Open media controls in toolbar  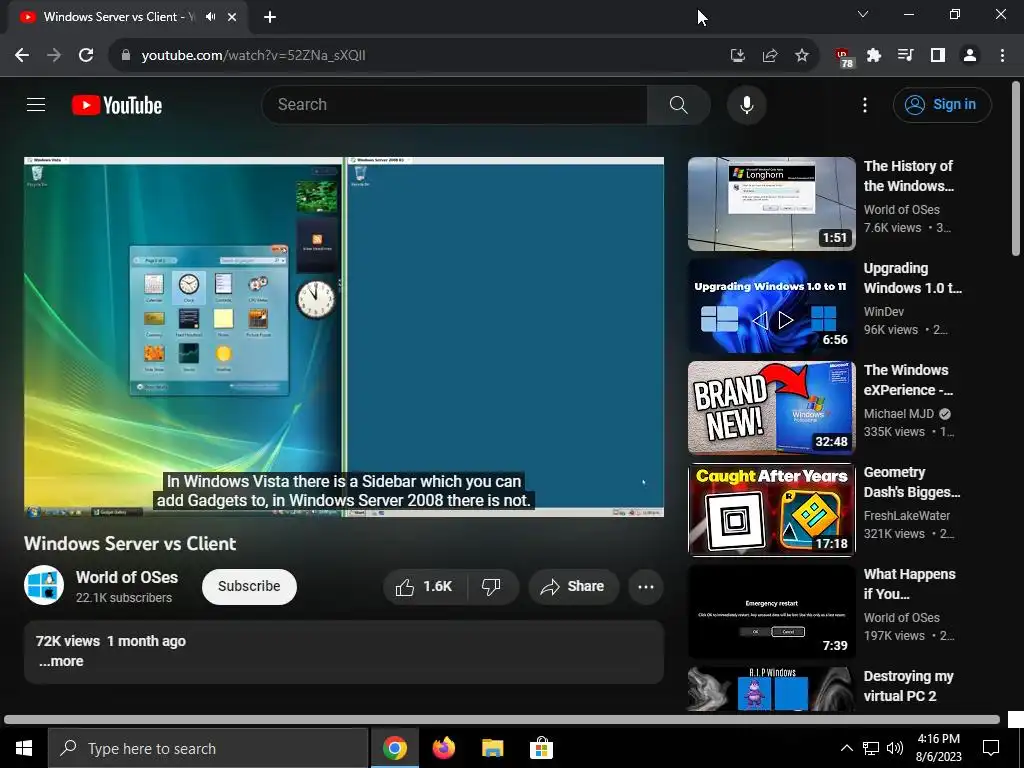pos(906,56)
